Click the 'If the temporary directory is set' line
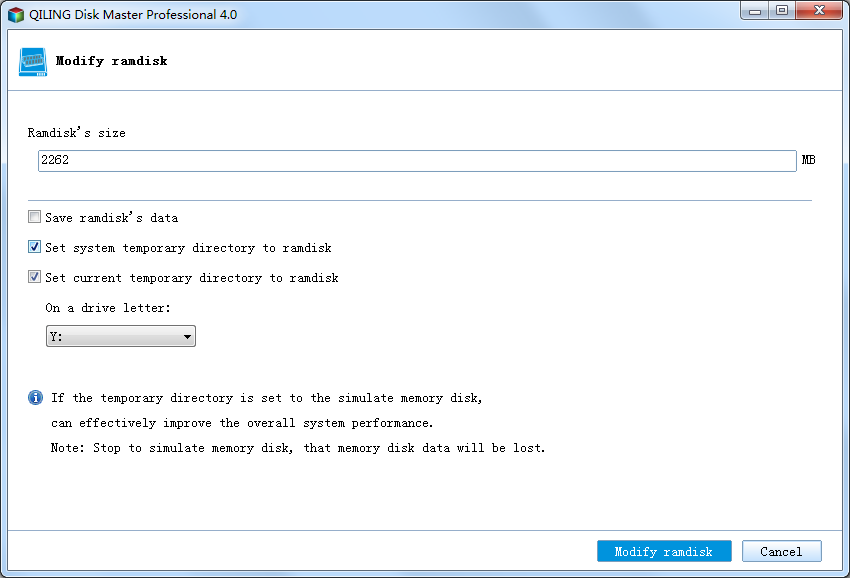This screenshot has width=850, height=578. pyautogui.click(x=266, y=398)
